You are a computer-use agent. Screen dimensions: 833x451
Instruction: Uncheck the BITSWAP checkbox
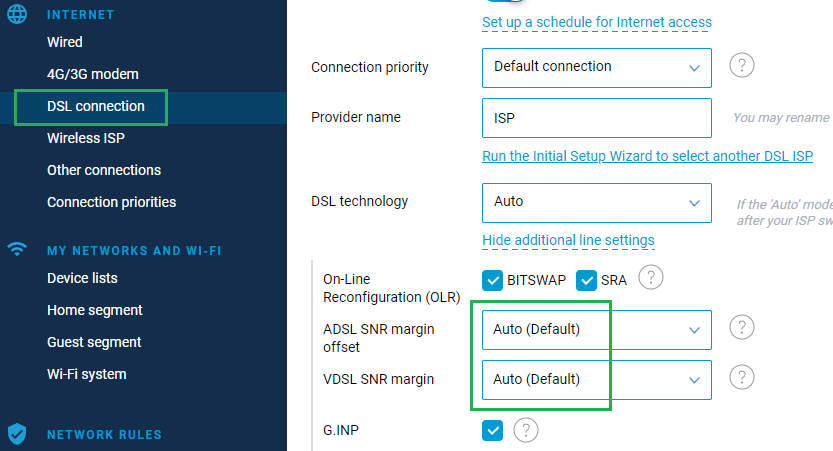(x=492, y=280)
